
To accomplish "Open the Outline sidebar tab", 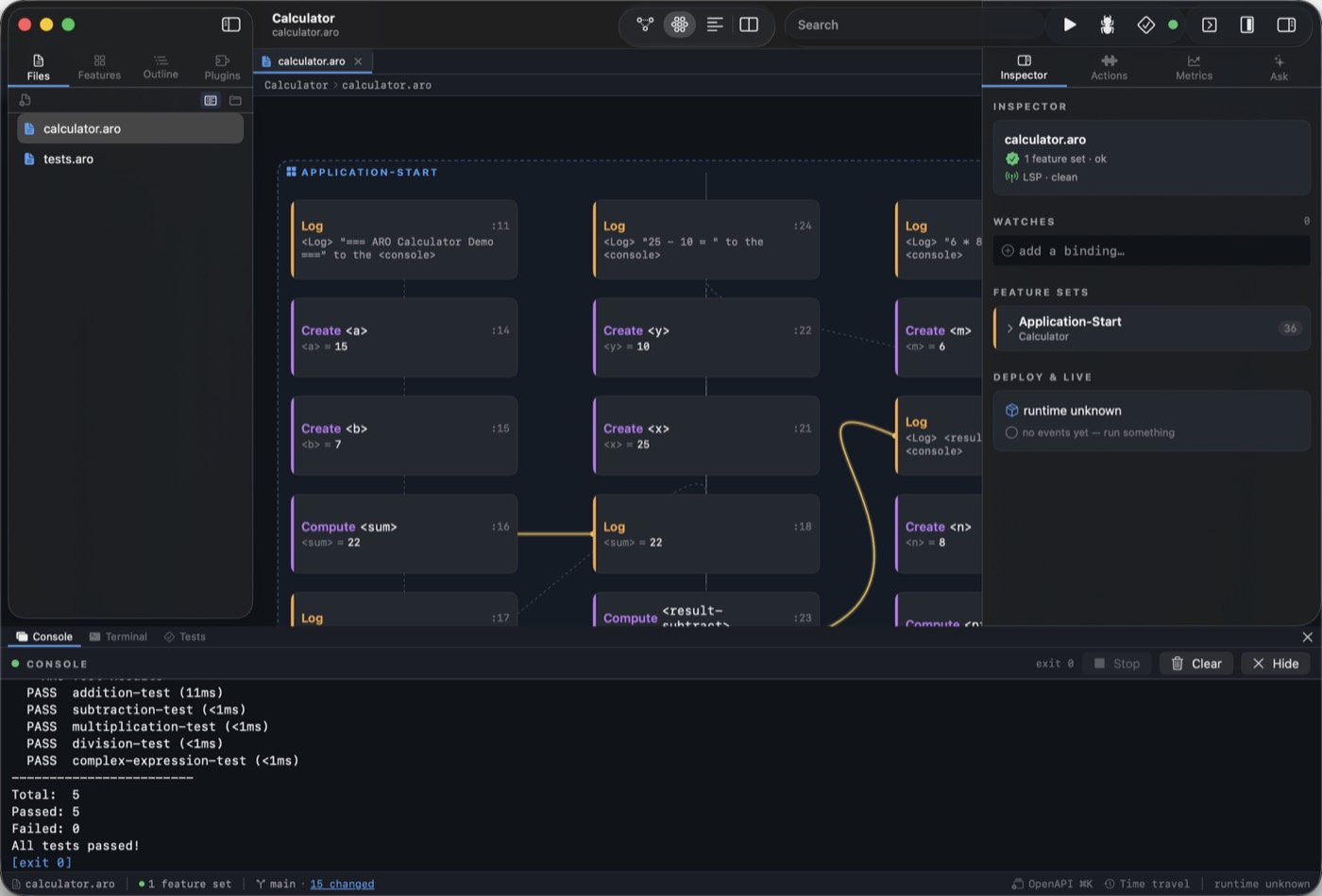I will point(161,67).
